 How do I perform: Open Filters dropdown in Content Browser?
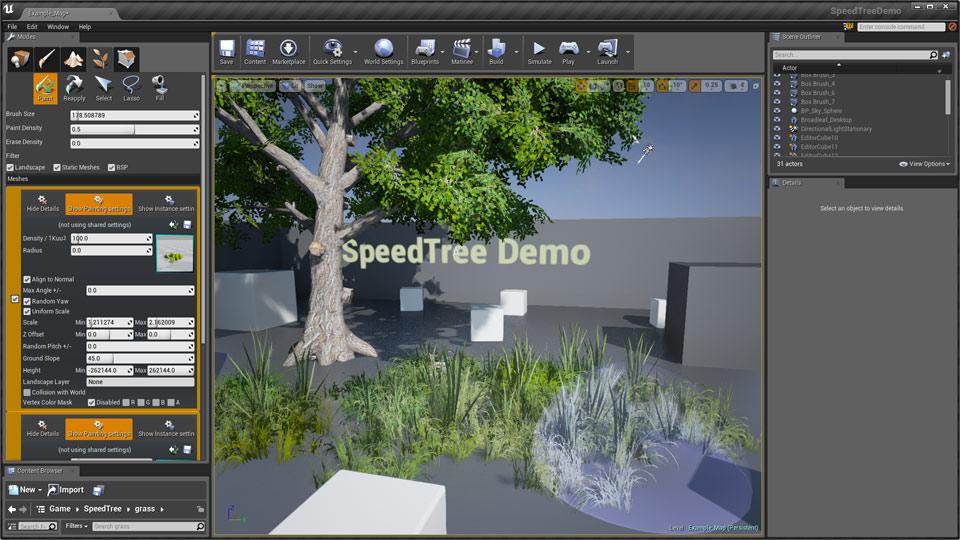click(x=77, y=526)
